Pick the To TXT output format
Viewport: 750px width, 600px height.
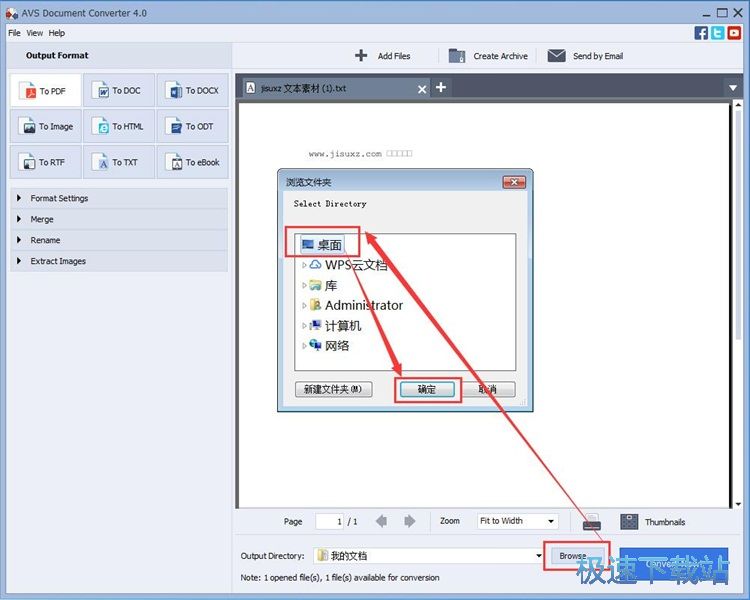coord(119,162)
